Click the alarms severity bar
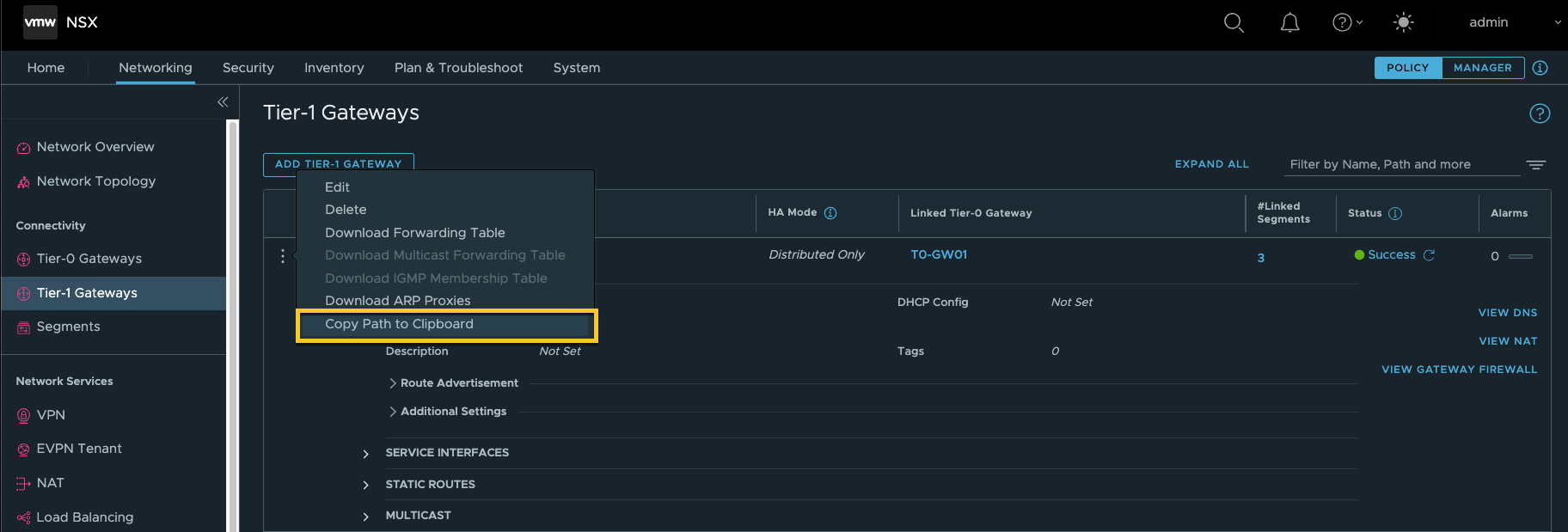This screenshot has width=1568, height=532. point(1521,256)
